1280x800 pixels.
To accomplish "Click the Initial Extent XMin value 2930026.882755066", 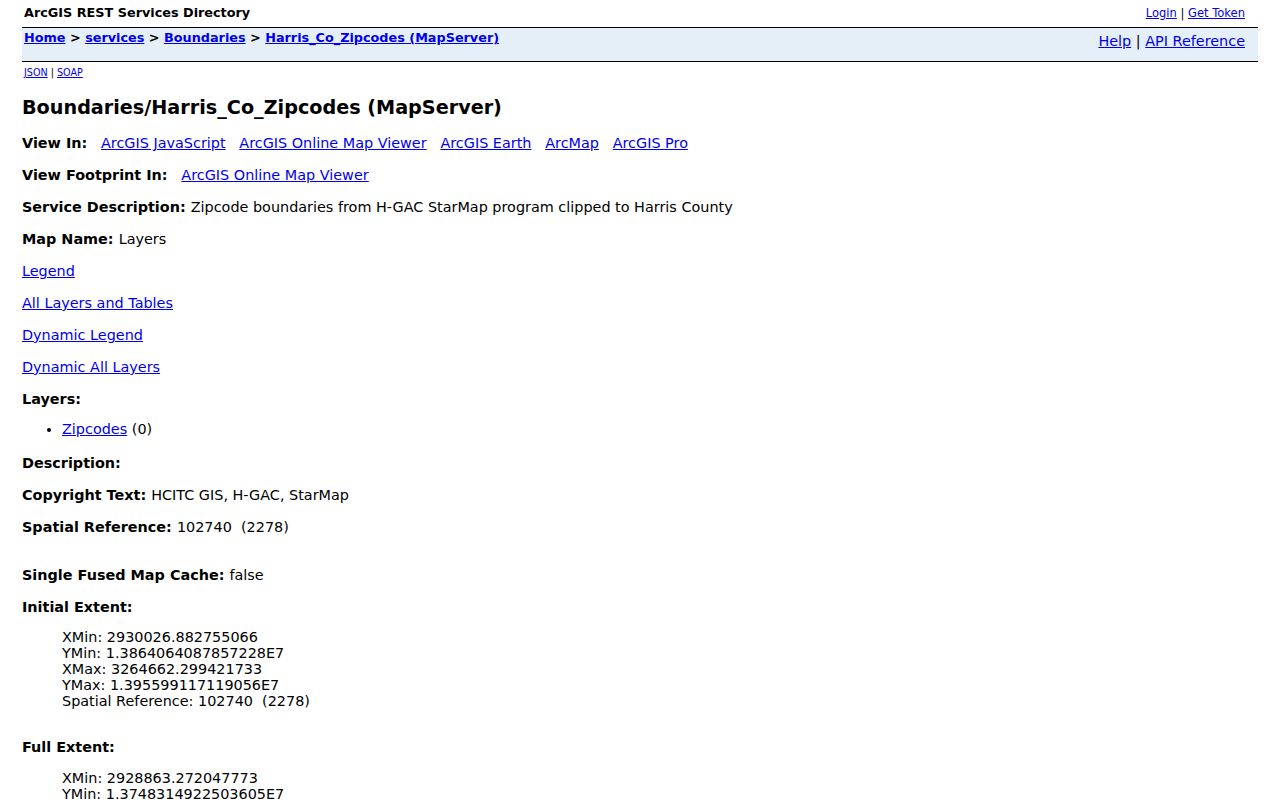I will (x=182, y=637).
